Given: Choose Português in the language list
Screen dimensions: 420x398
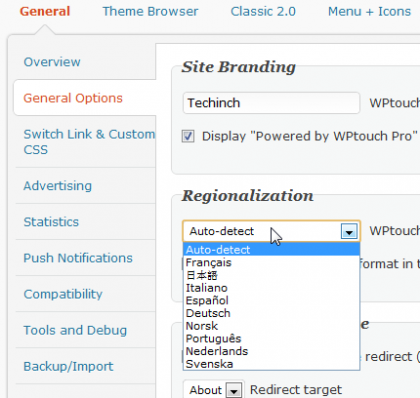Looking at the screenshot, I should coord(271,338).
